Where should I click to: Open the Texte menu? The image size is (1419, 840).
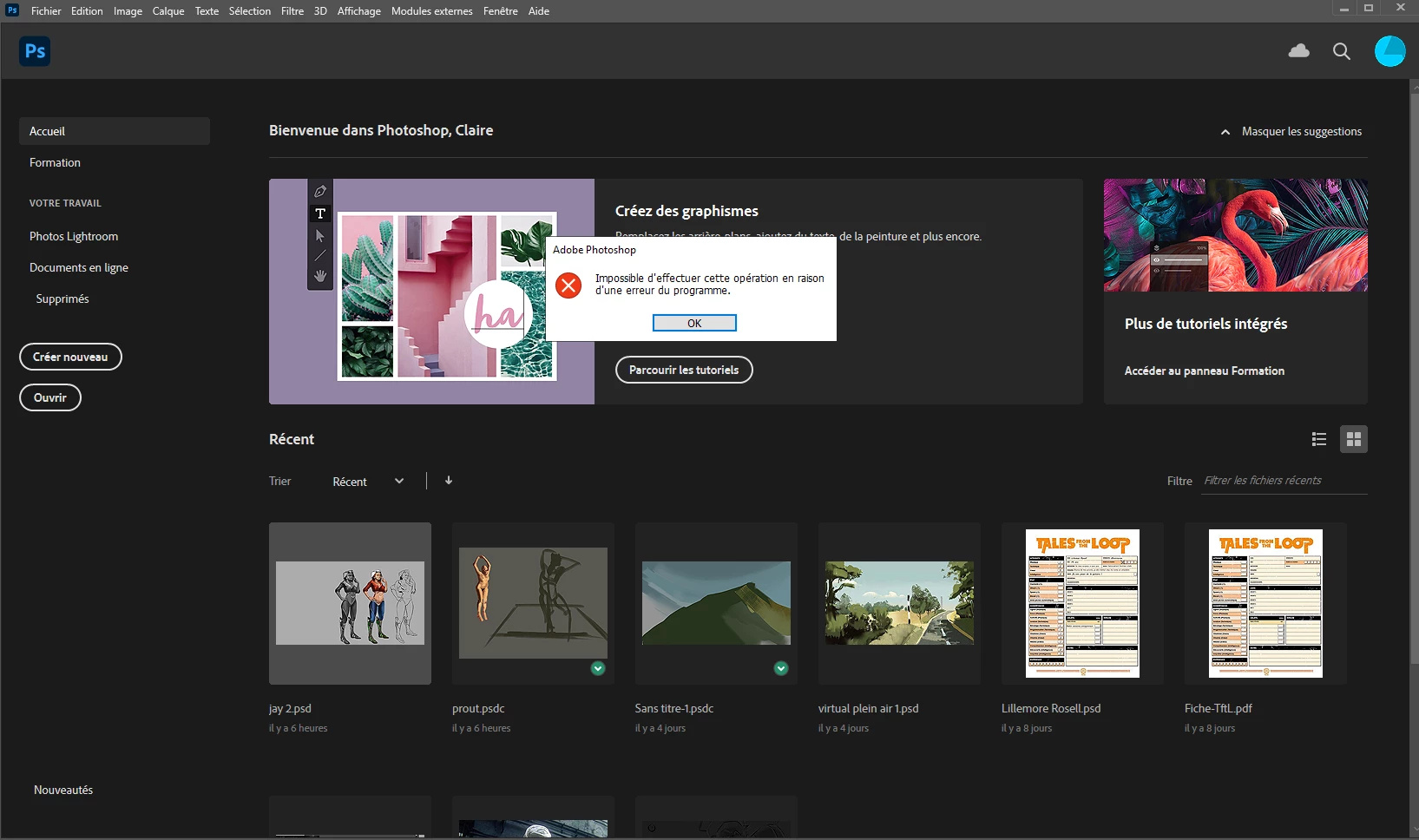coord(207,11)
